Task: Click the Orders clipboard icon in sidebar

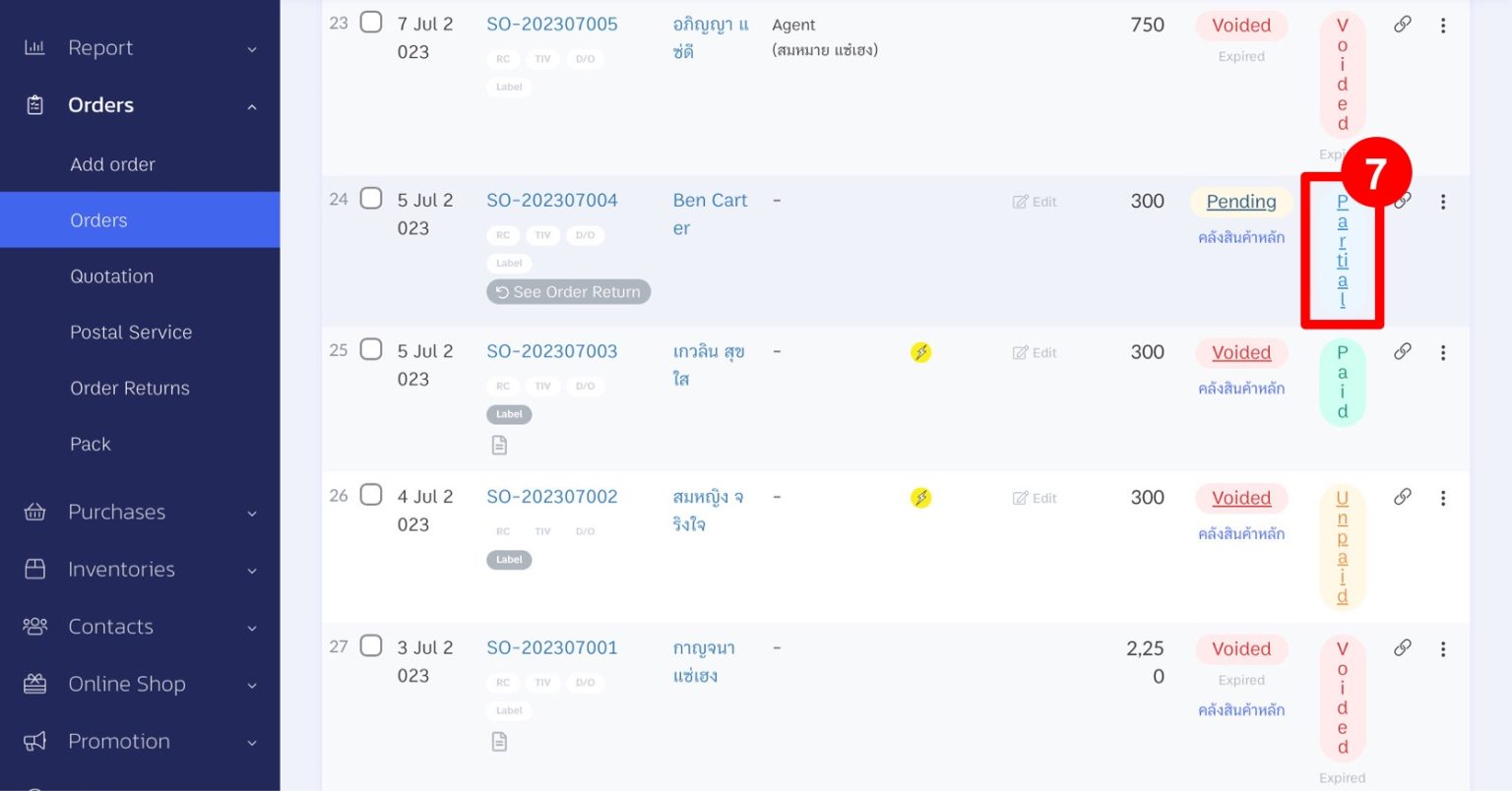Action: coord(35,104)
